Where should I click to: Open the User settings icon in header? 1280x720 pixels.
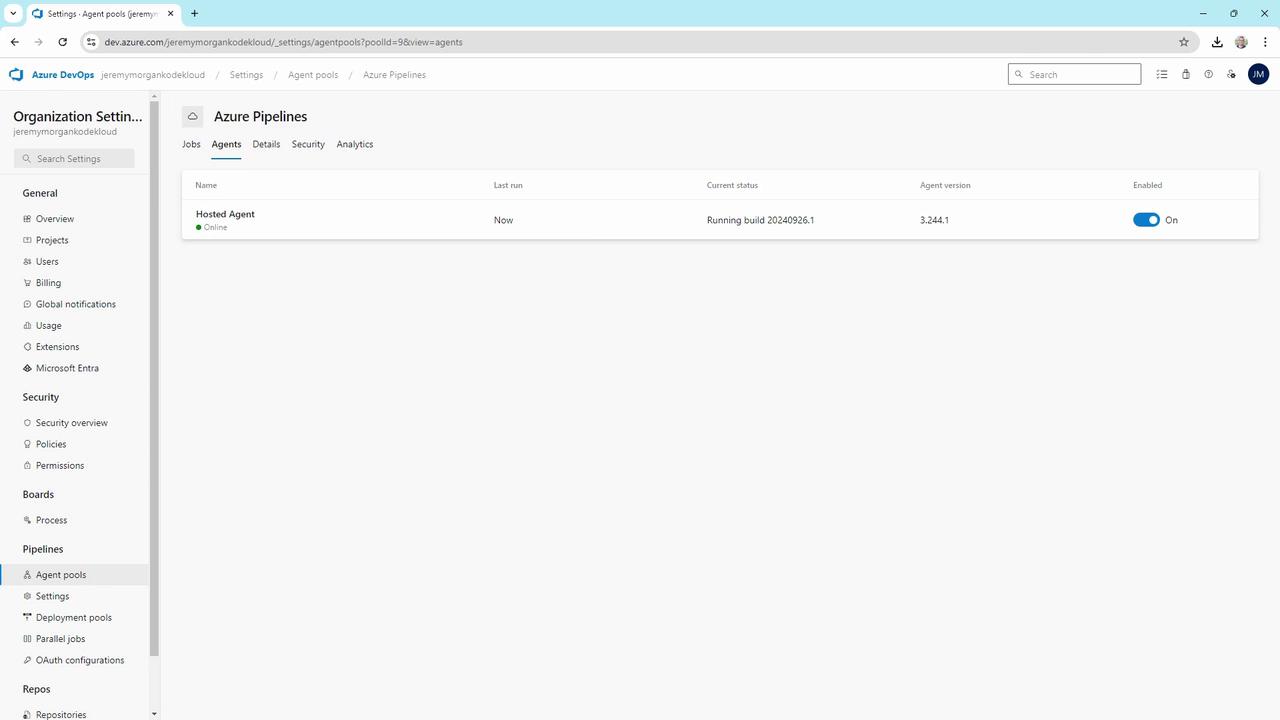pos(1232,74)
